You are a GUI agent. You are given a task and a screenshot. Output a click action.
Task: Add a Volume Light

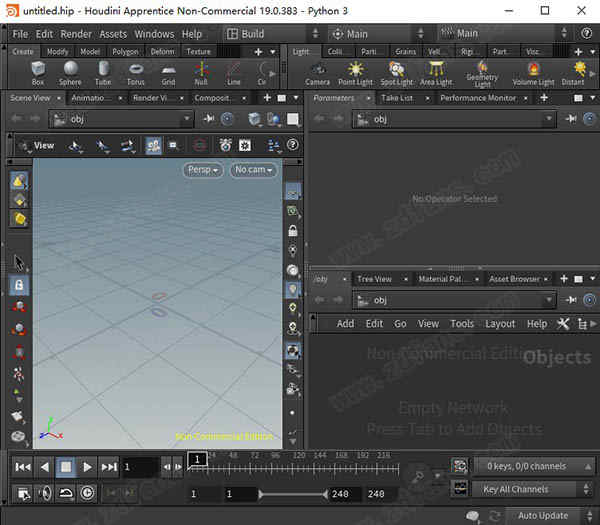click(533, 73)
